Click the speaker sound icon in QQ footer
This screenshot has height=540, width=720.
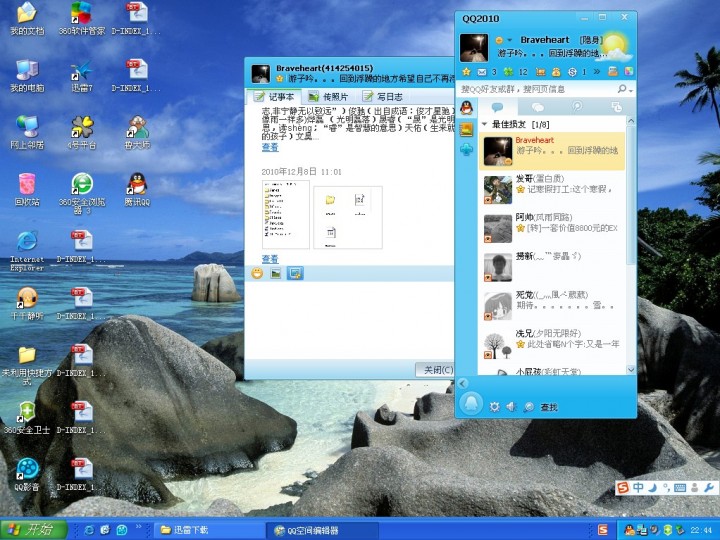[510, 407]
